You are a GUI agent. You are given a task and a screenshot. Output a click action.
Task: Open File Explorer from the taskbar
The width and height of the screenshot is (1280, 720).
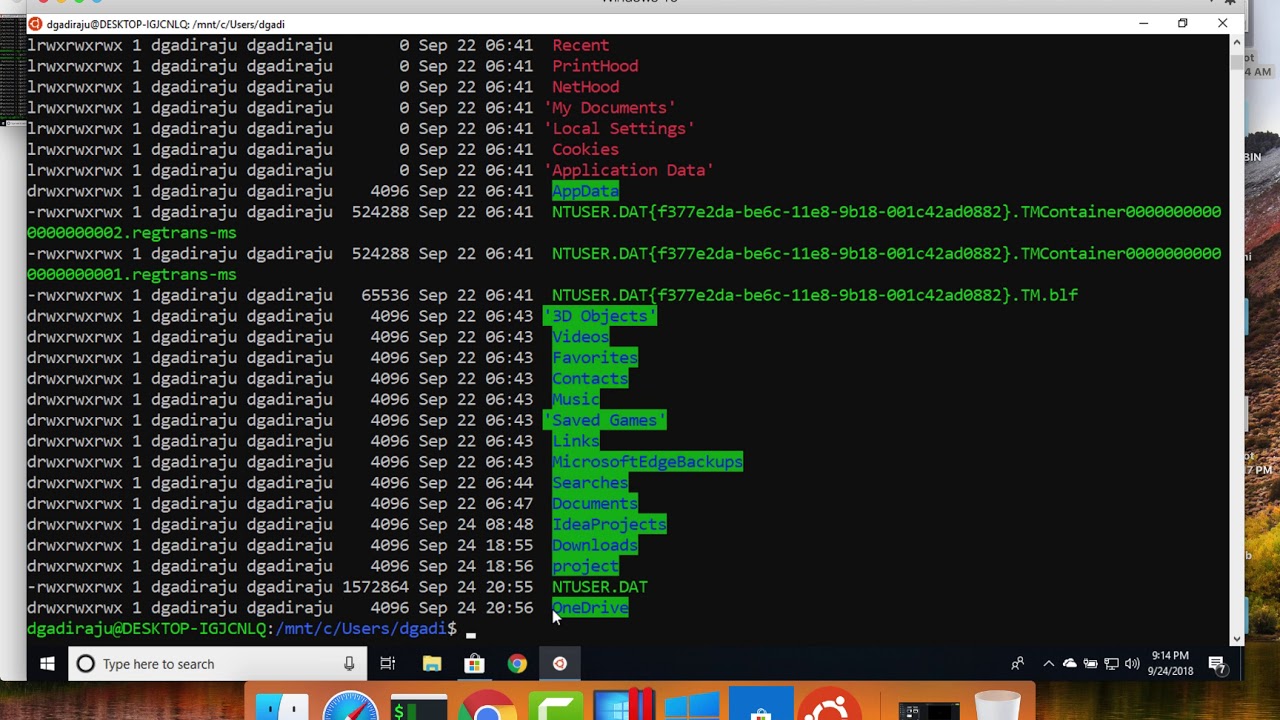(431, 664)
